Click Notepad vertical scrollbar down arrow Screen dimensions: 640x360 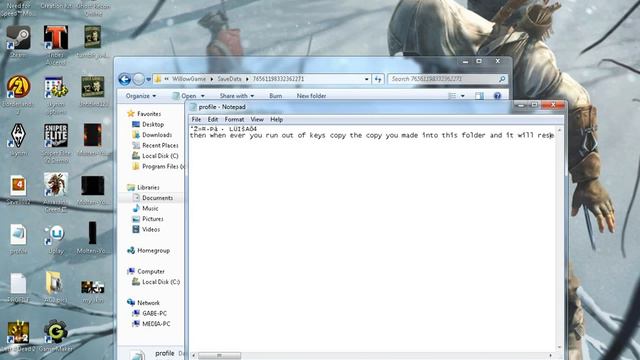click(x=560, y=348)
